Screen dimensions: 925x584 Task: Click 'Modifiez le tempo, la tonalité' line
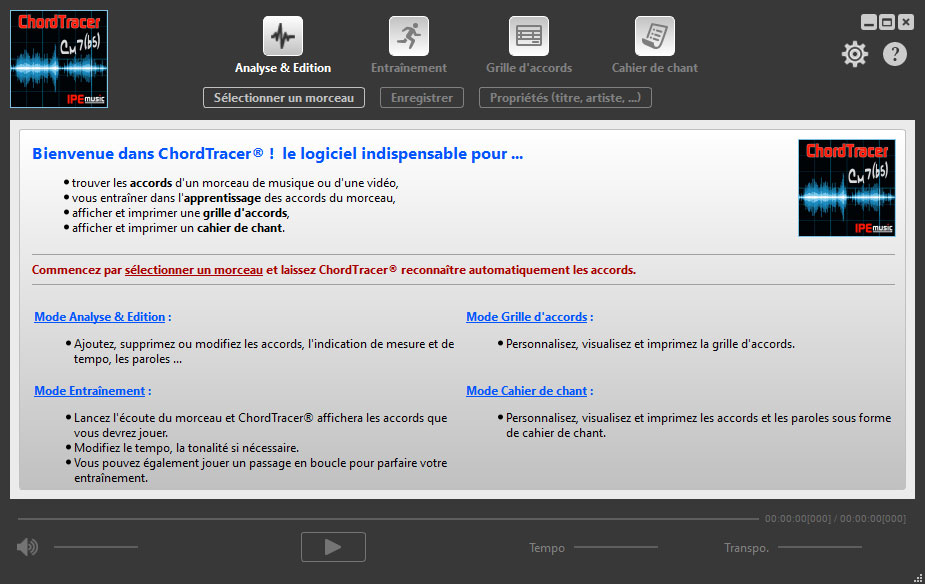[x=186, y=448]
